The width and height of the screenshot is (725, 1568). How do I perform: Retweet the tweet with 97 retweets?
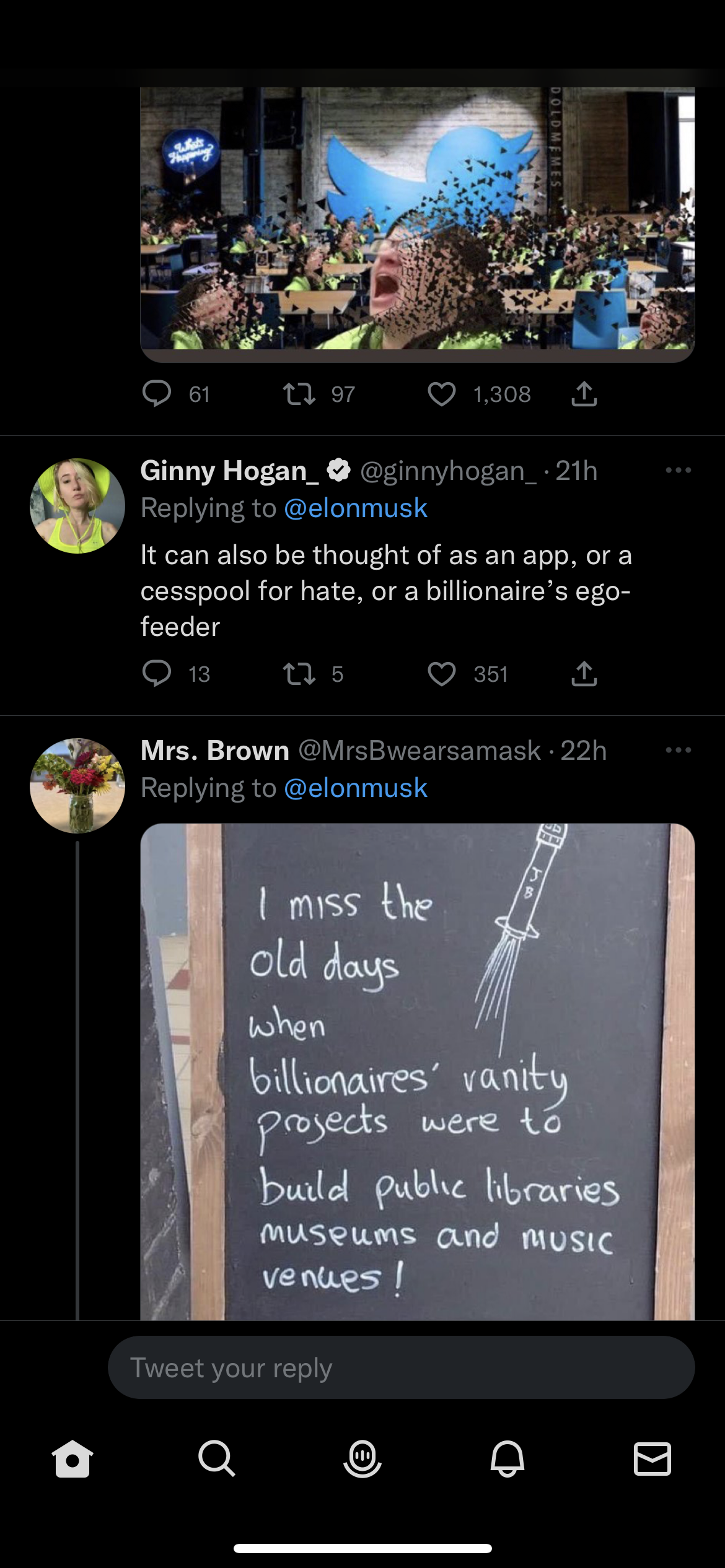pos(299,394)
